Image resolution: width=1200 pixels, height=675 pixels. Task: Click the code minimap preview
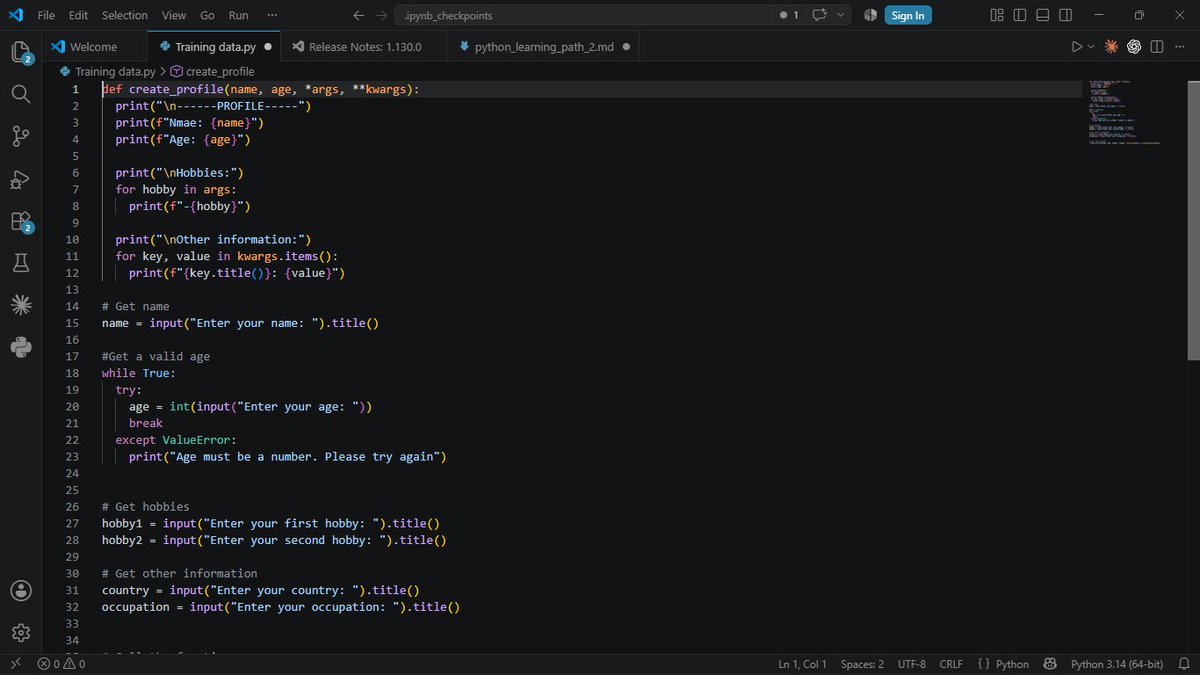1124,112
